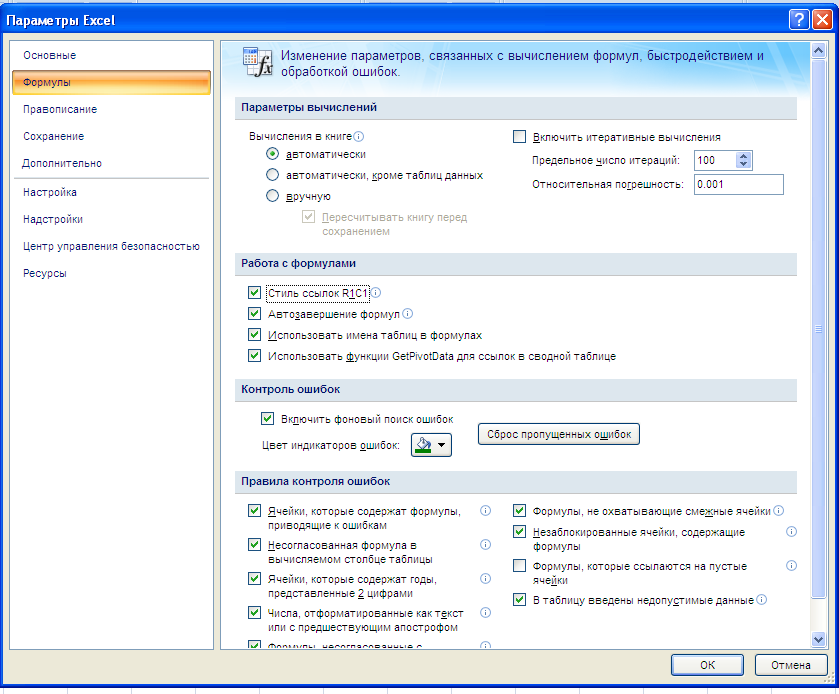Image resolution: width=839 pixels, height=694 pixels.
Task: Open Excel dialog help via the question mark icon
Action: click(797, 17)
